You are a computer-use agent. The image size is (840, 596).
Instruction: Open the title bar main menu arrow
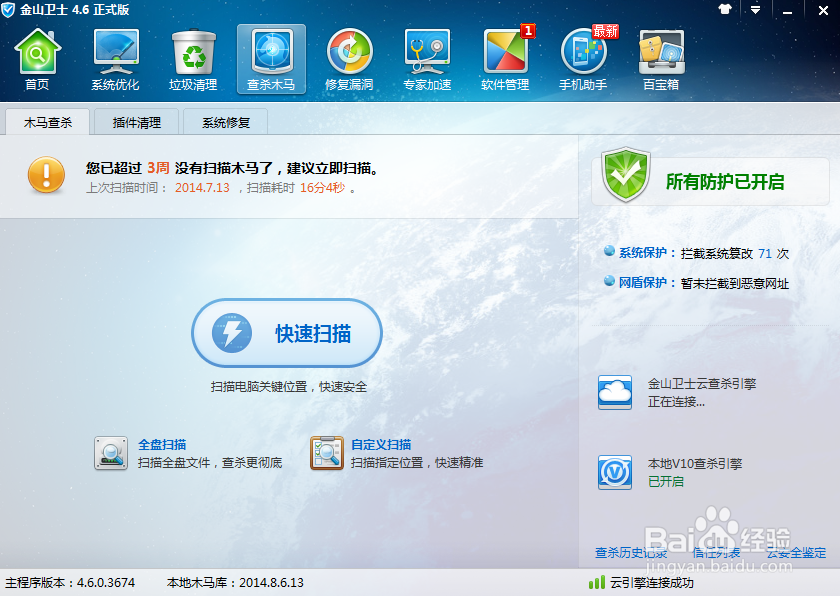pyautogui.click(x=755, y=10)
